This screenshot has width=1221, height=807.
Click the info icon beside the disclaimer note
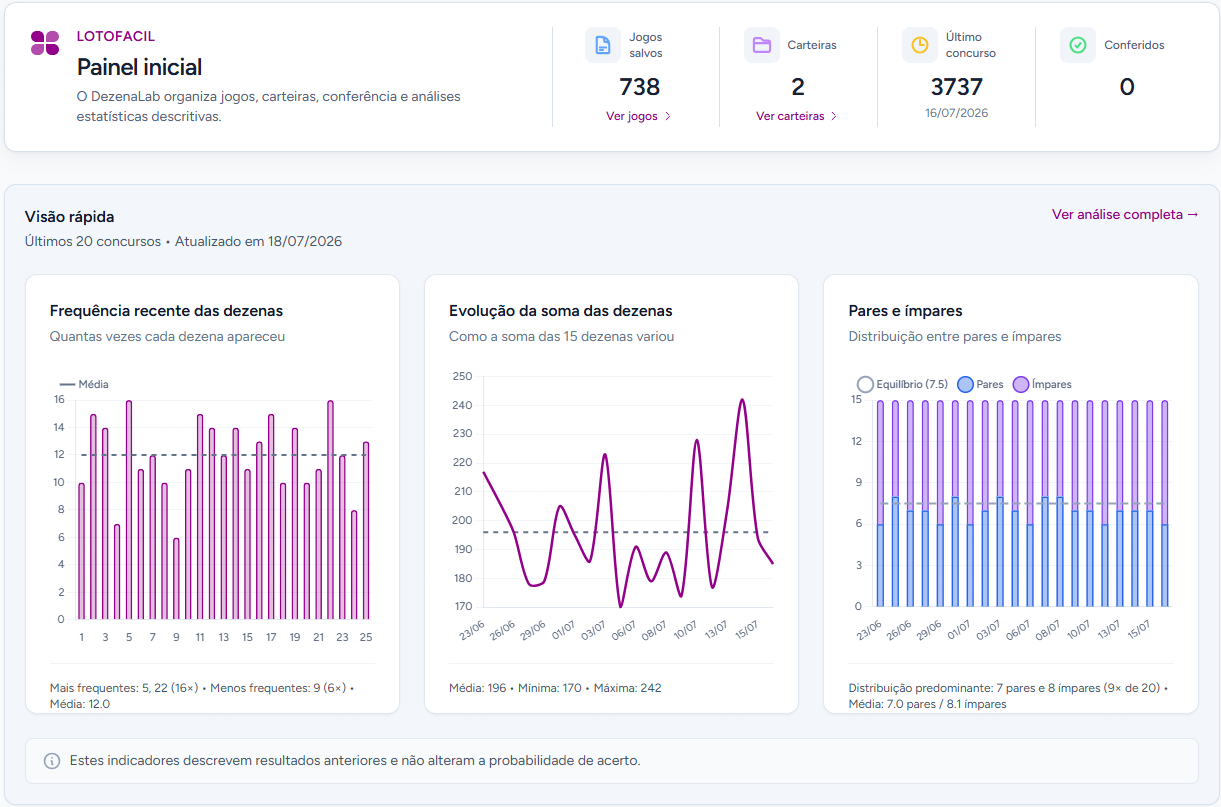52,761
